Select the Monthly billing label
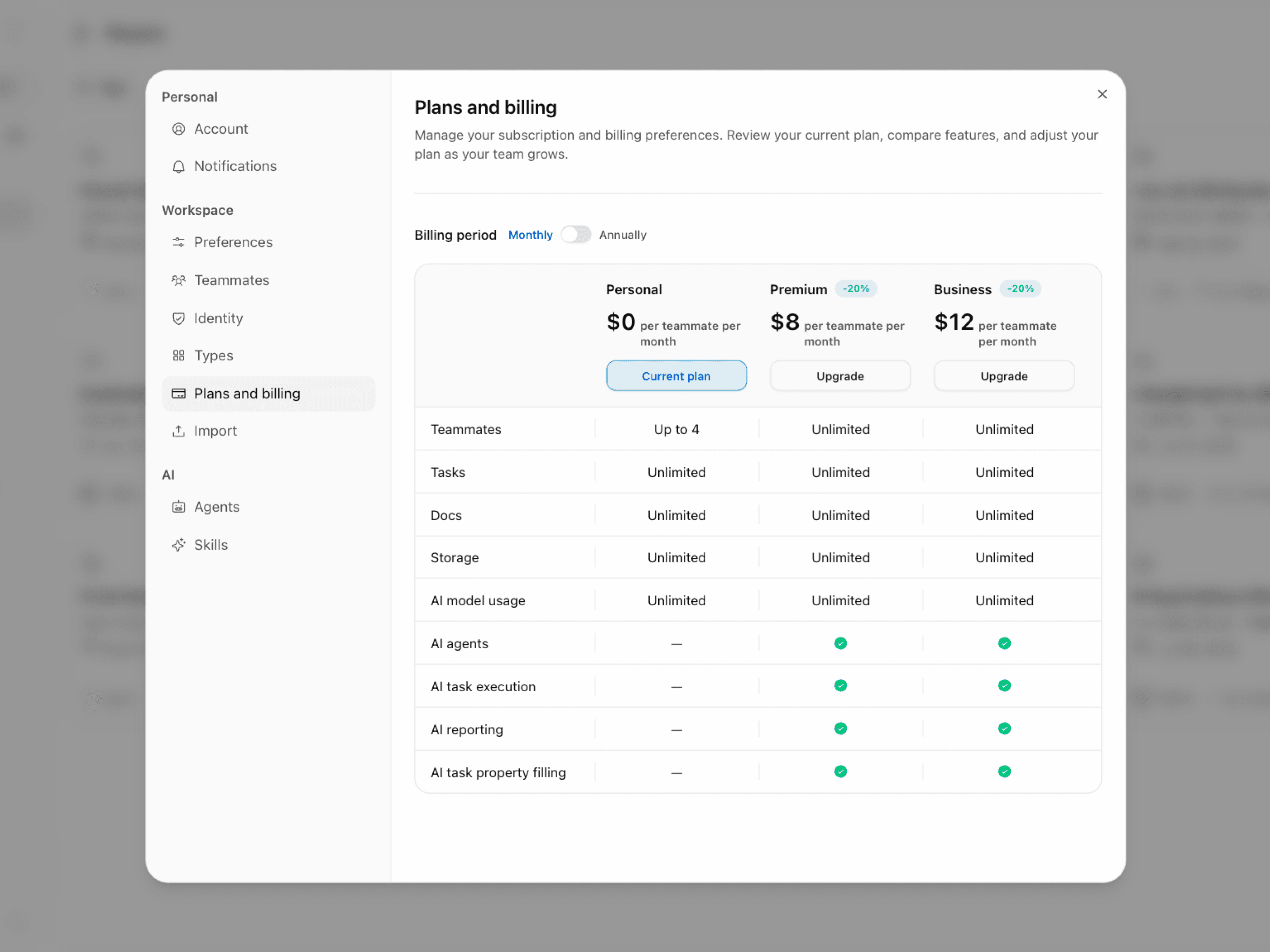The width and height of the screenshot is (1270, 952). coord(530,235)
